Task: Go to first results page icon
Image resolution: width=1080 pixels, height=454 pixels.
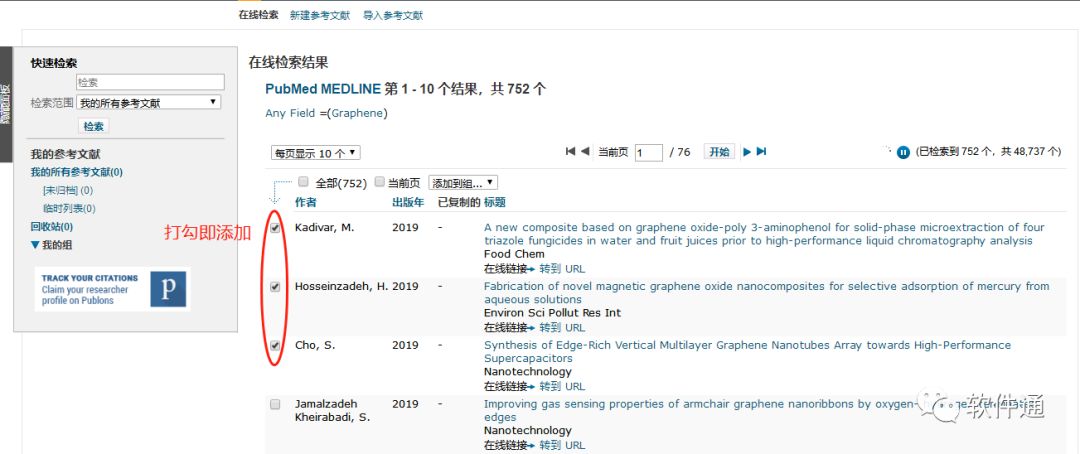Action: click(x=570, y=152)
